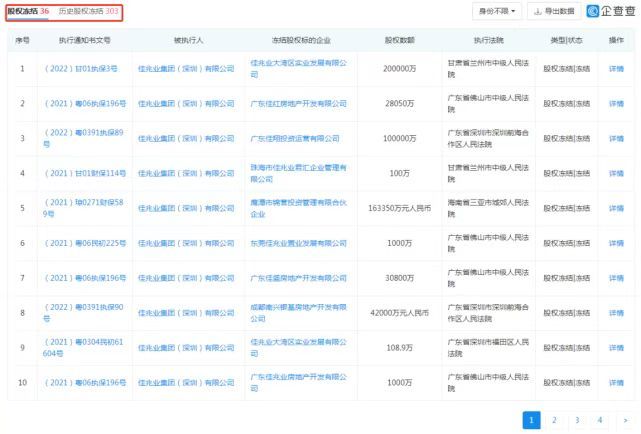Open case link (2022)甘01执保3号 in row 1
The height and width of the screenshot is (434, 641).
point(80,69)
